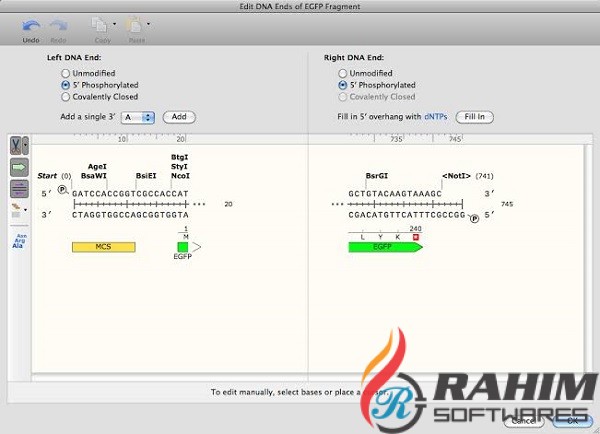
Task: Open the Copy options dropdown arrow
Action: tap(114, 24)
